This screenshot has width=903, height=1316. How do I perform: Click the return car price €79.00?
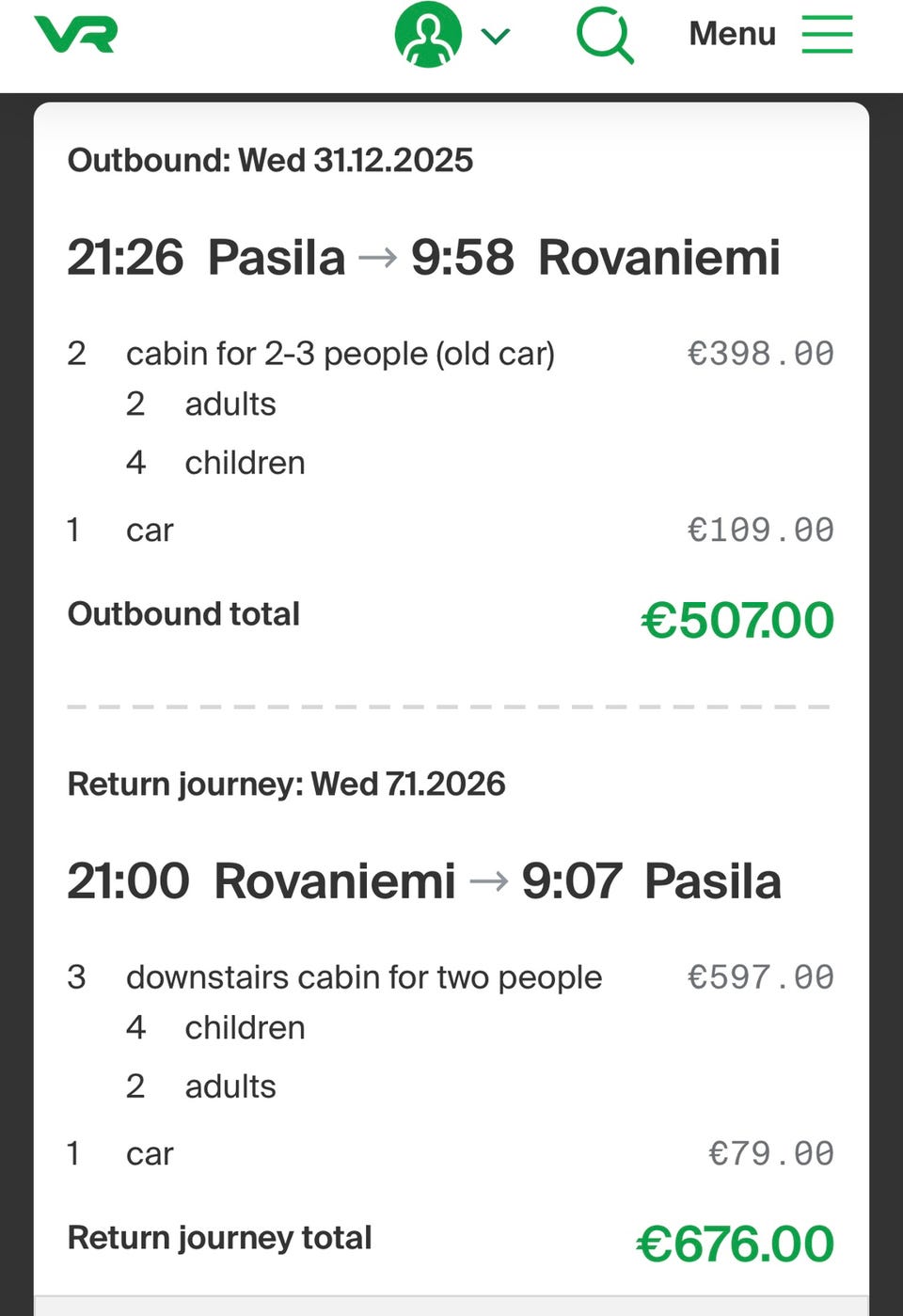[770, 1153]
